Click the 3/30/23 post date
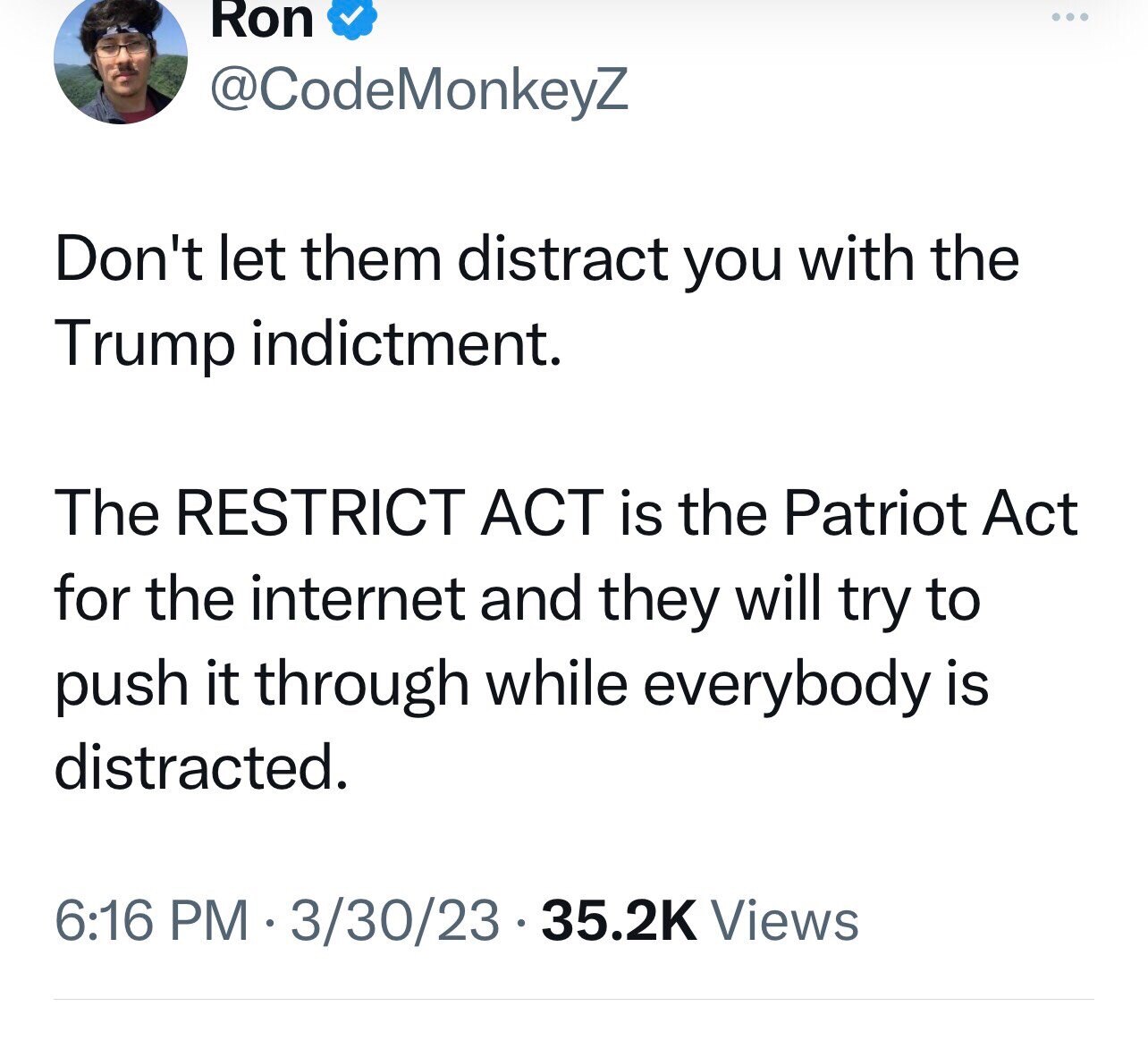This screenshot has height=1040, width=1148. 394,920
